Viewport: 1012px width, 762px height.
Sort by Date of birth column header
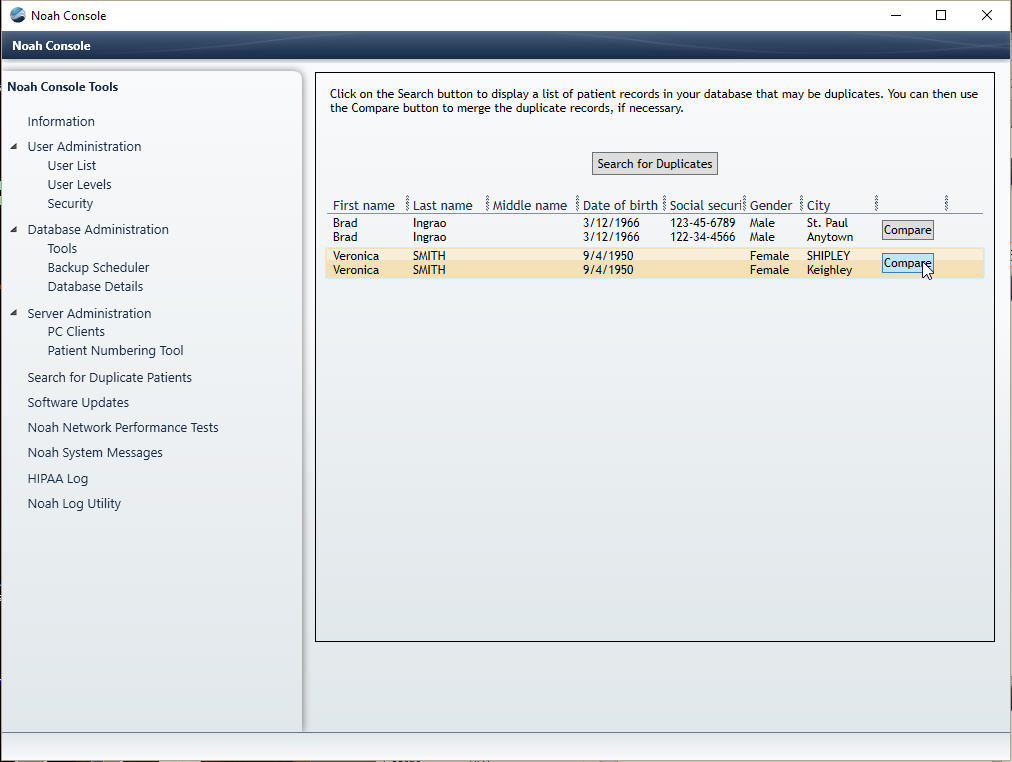coord(620,205)
